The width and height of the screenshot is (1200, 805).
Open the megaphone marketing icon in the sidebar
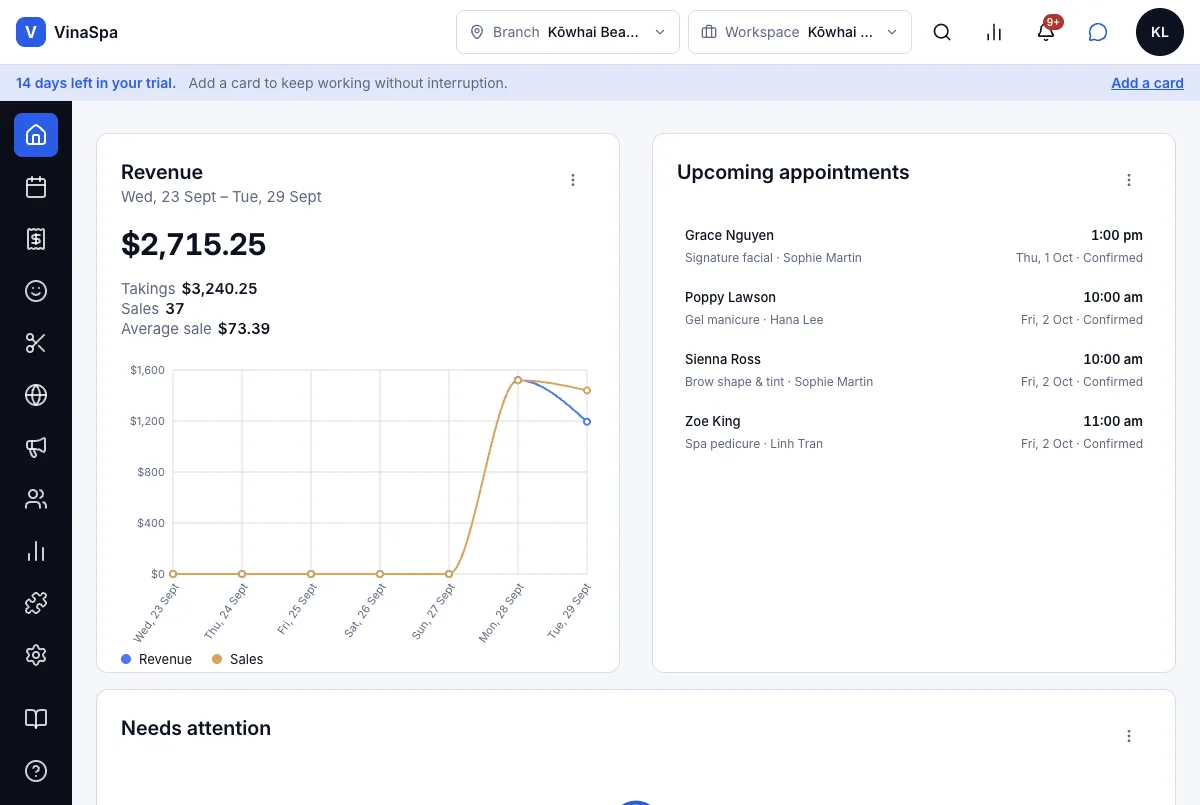pyautogui.click(x=36, y=447)
